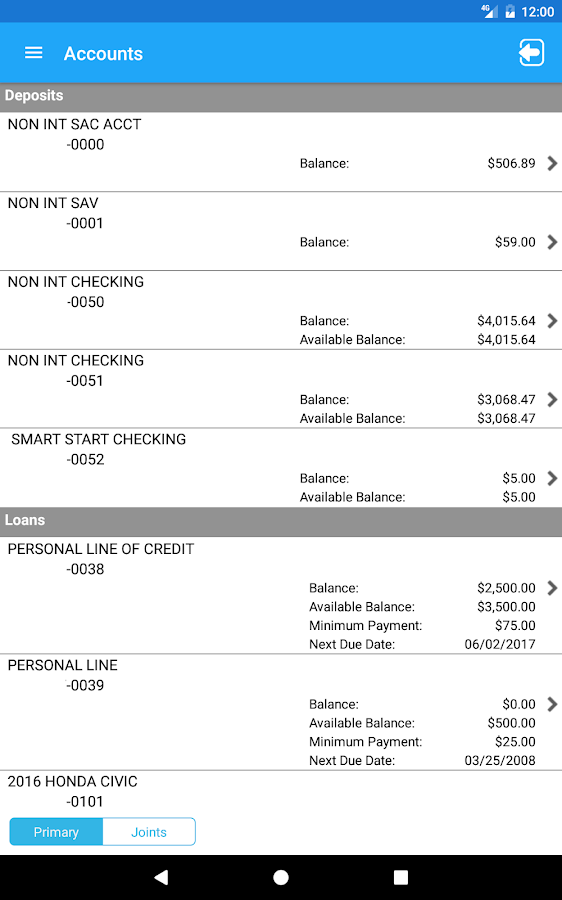Open account -0000 details via chevron
The image size is (562, 900).
click(552, 163)
